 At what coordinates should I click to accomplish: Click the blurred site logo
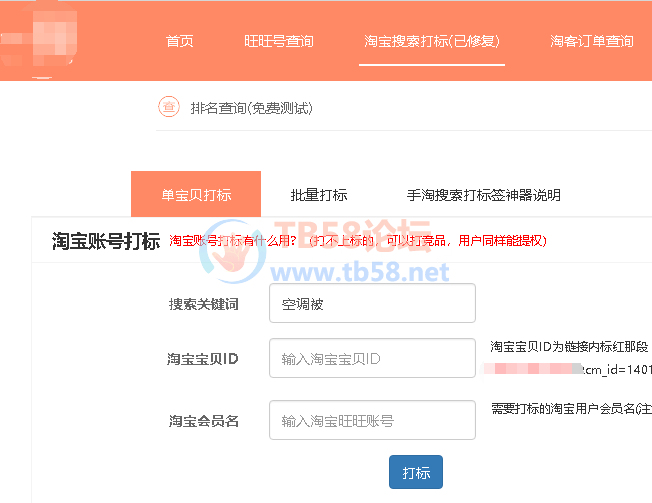tap(40, 40)
